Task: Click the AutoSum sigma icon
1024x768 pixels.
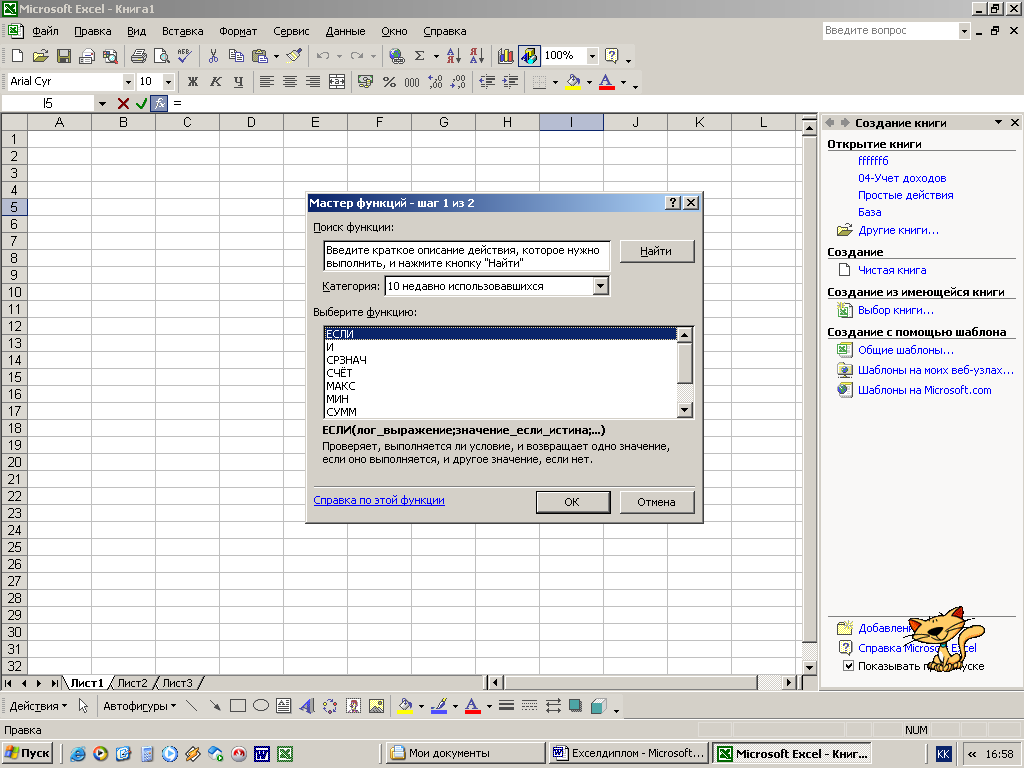Action: [x=420, y=56]
